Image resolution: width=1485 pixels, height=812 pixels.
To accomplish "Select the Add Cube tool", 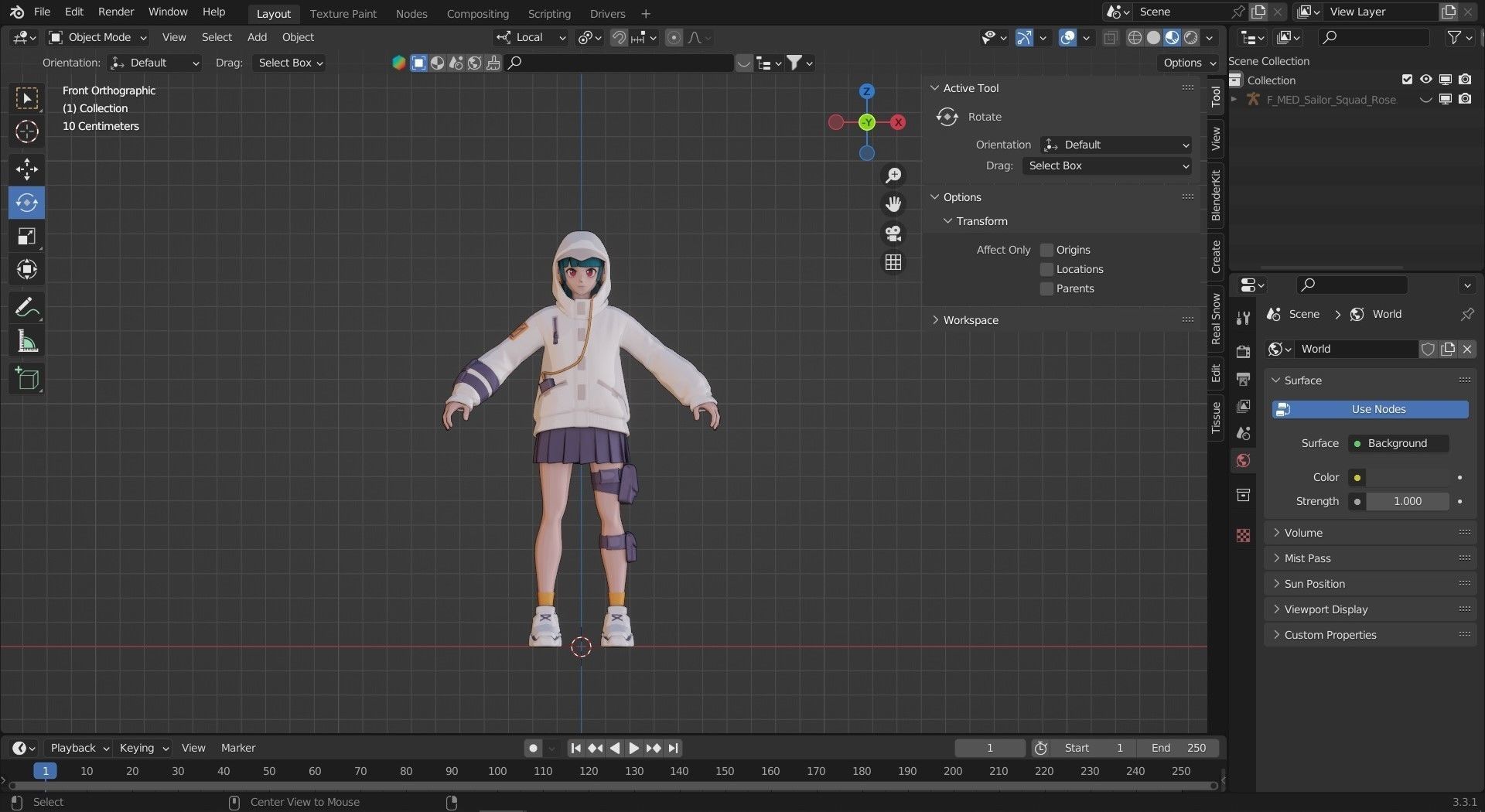I will (26, 378).
